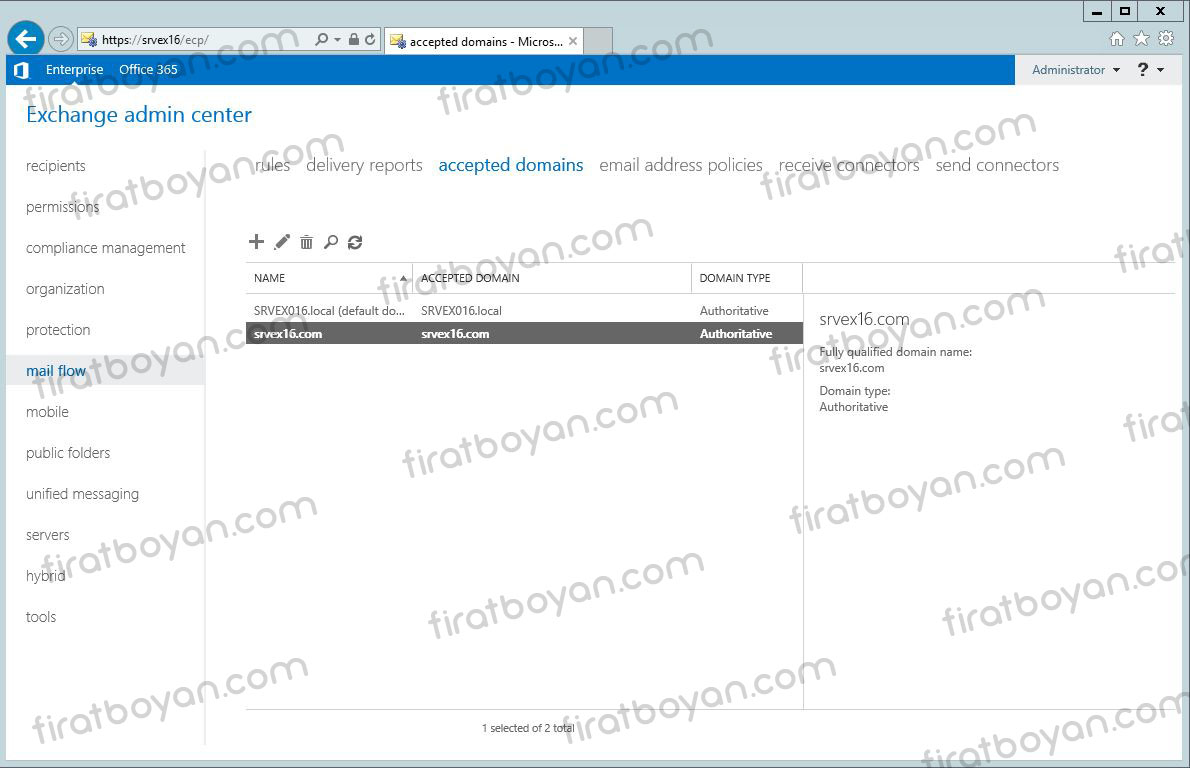Go to recipients in left navigation
This screenshot has width=1190, height=768.
point(55,165)
